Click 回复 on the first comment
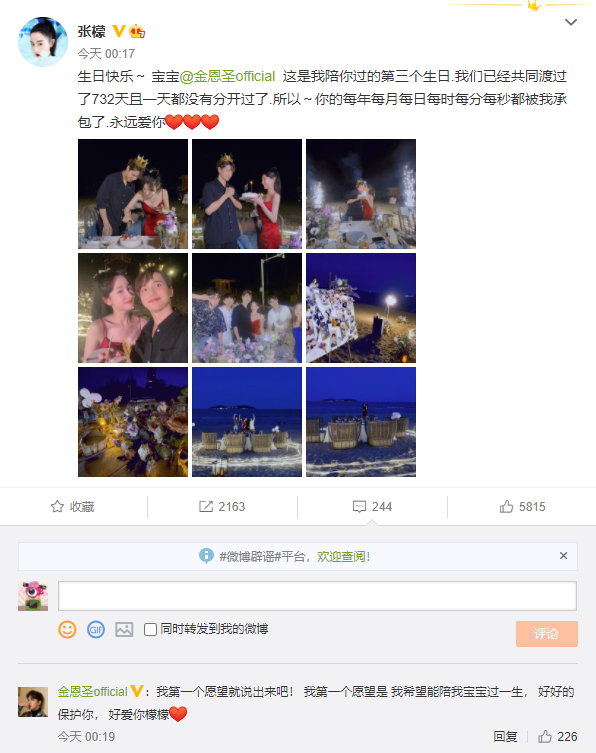This screenshot has height=753, width=596. pyautogui.click(x=505, y=737)
